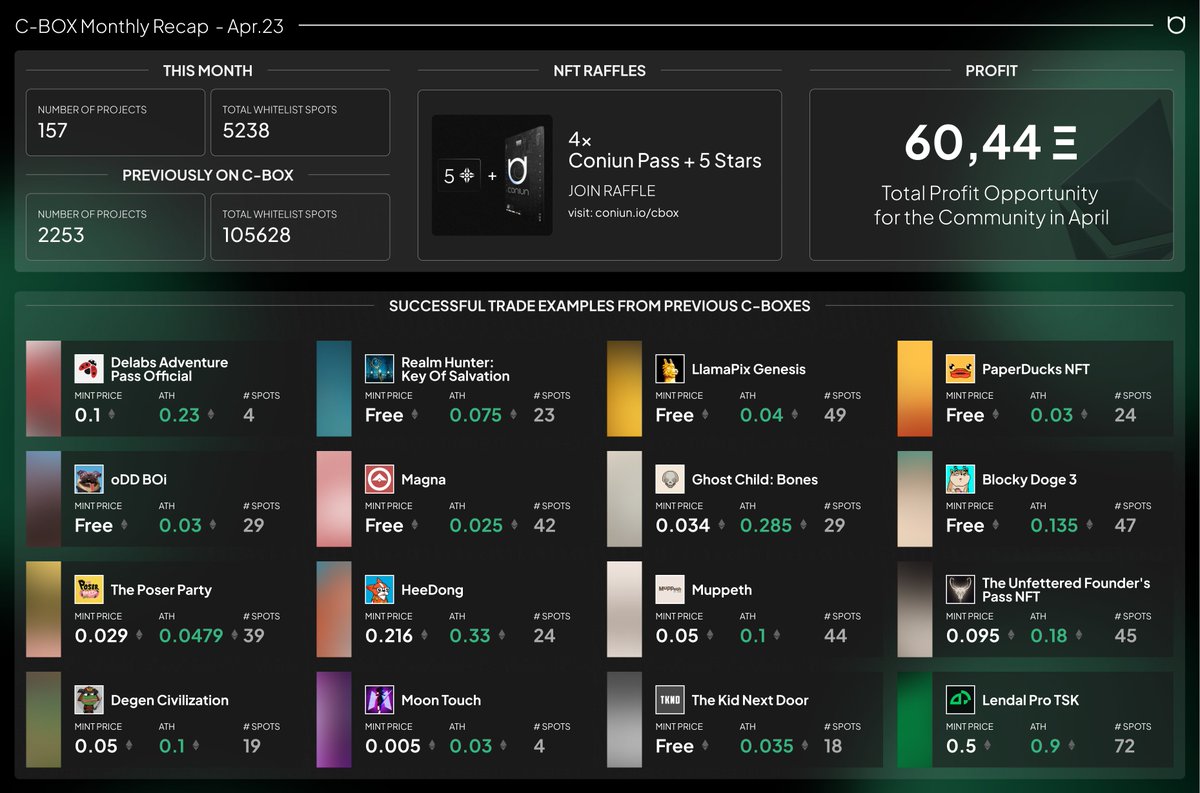
Task: Click the Coniun logo in header corner
Action: (1176, 25)
